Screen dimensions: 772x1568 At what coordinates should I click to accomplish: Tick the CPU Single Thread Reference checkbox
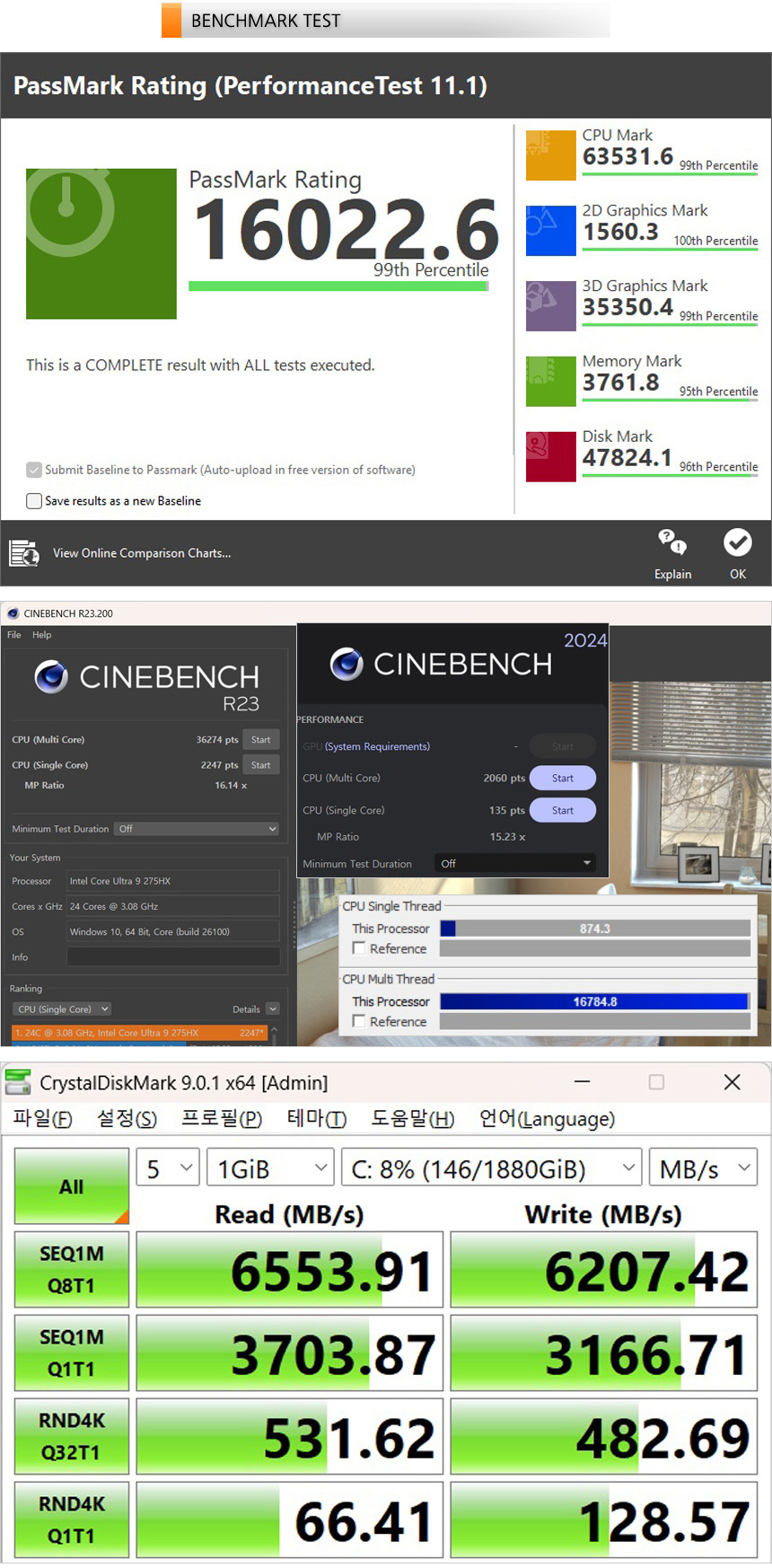point(359,948)
